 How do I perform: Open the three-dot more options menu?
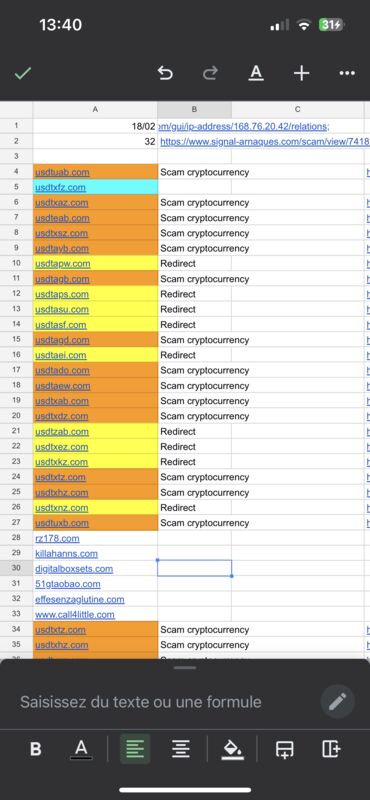click(x=347, y=73)
